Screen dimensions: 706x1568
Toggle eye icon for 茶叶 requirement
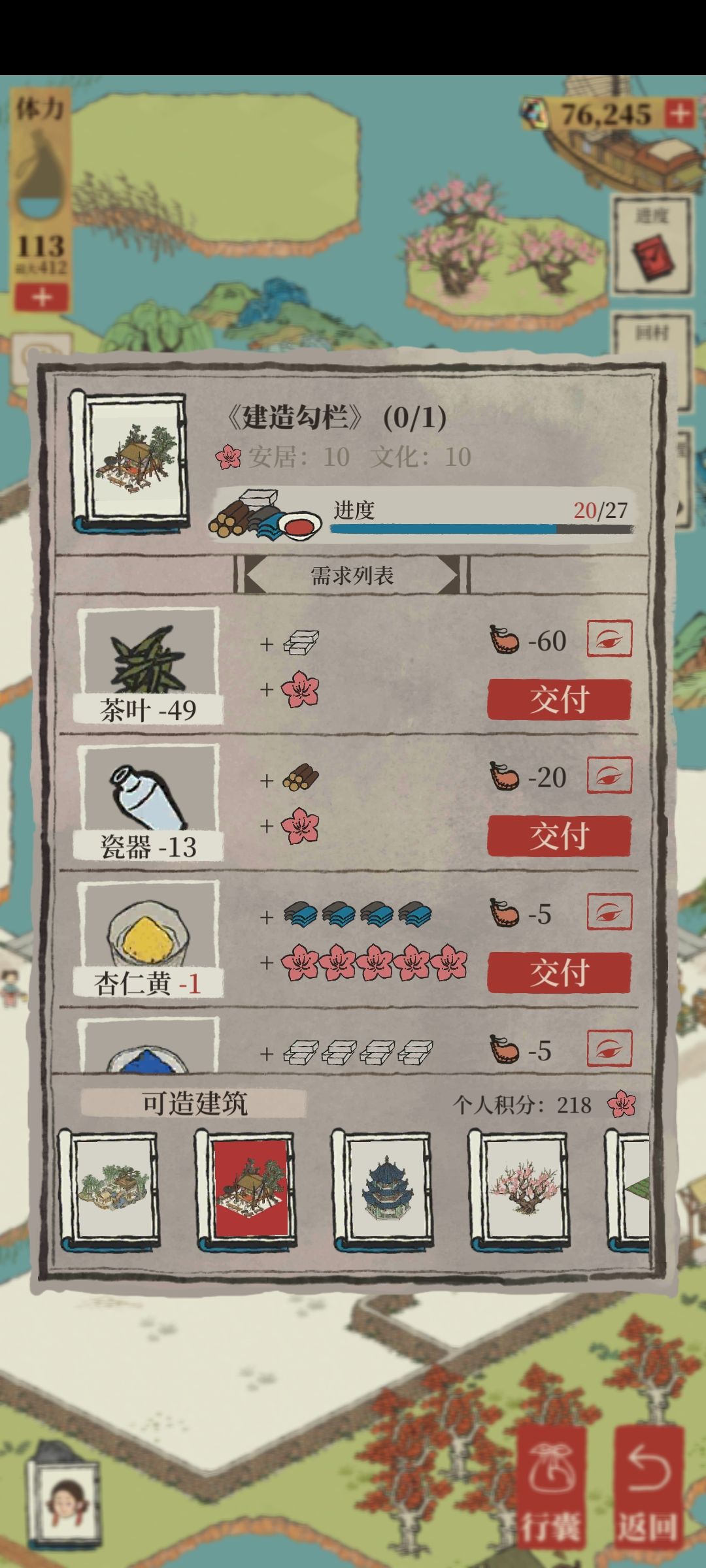tap(609, 639)
